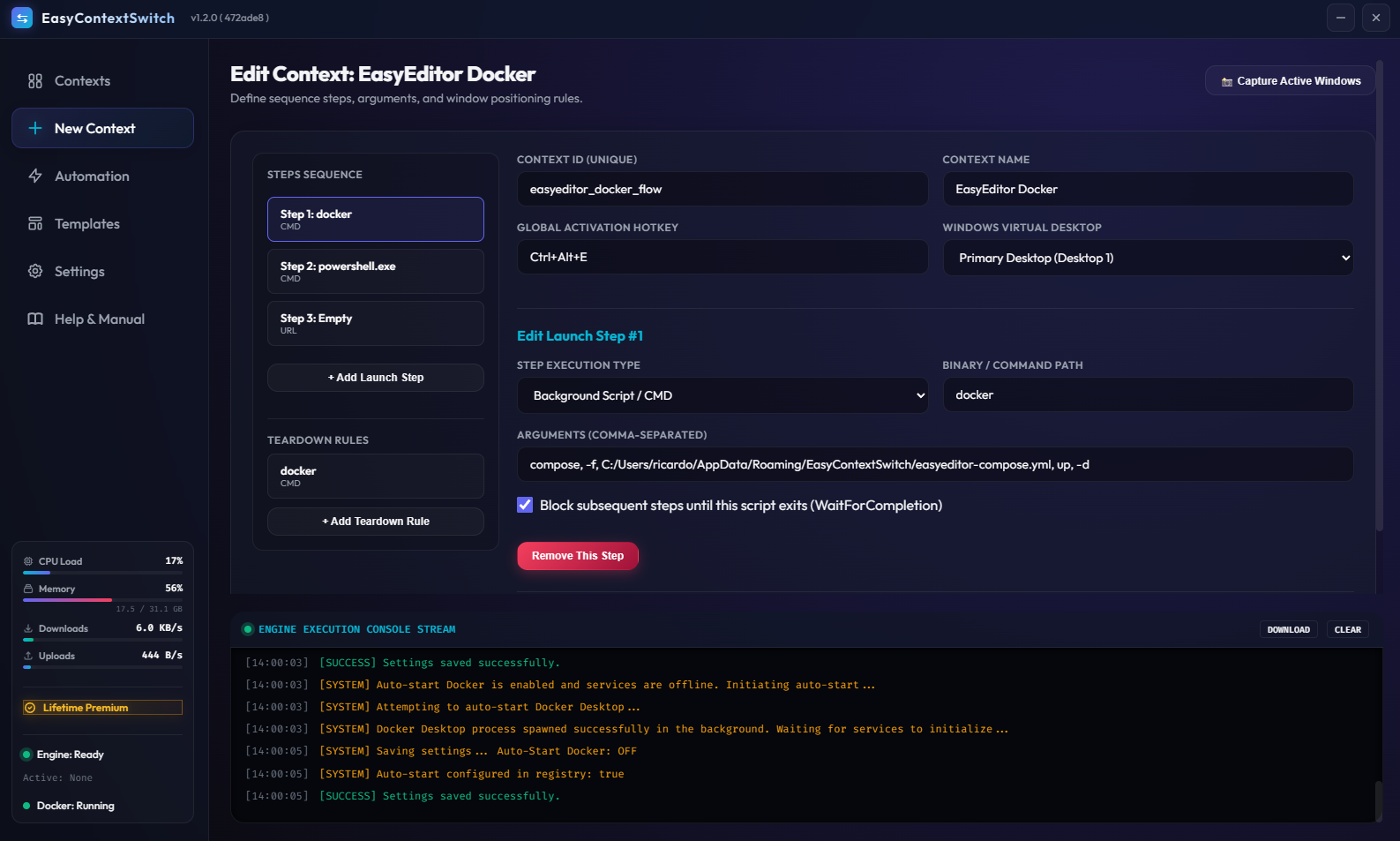Open the Step Execution Type dropdown
This screenshot has height=841, width=1400.
tap(722, 395)
